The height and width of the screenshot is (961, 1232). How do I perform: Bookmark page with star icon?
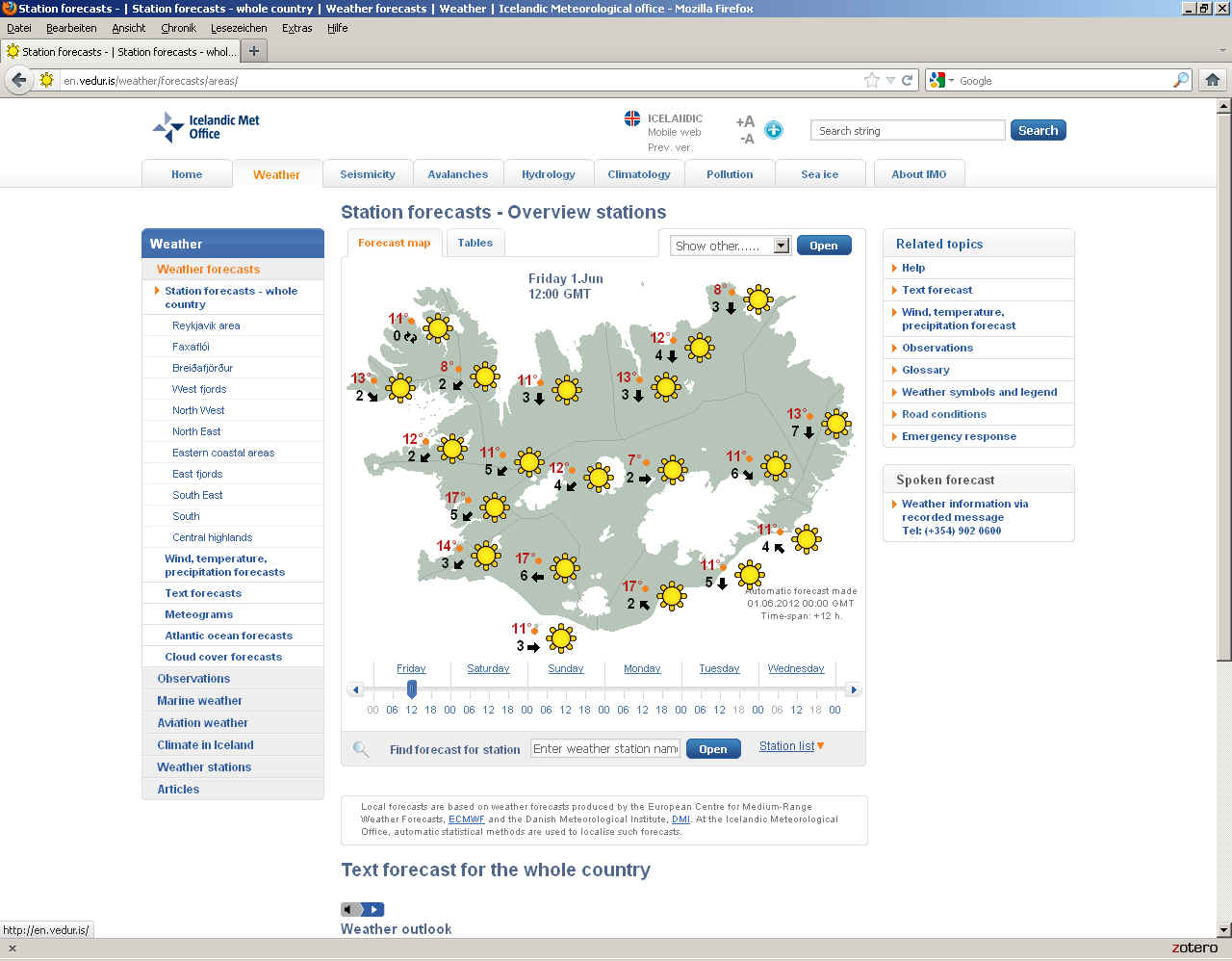(872, 81)
